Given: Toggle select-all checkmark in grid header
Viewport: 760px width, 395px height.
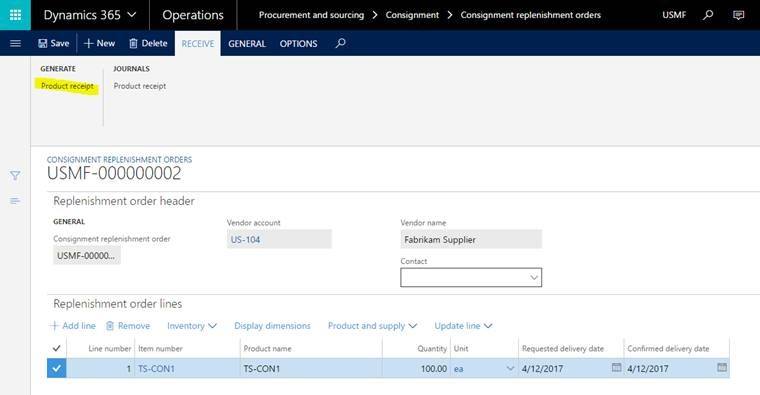Looking at the screenshot, I should (57, 348).
